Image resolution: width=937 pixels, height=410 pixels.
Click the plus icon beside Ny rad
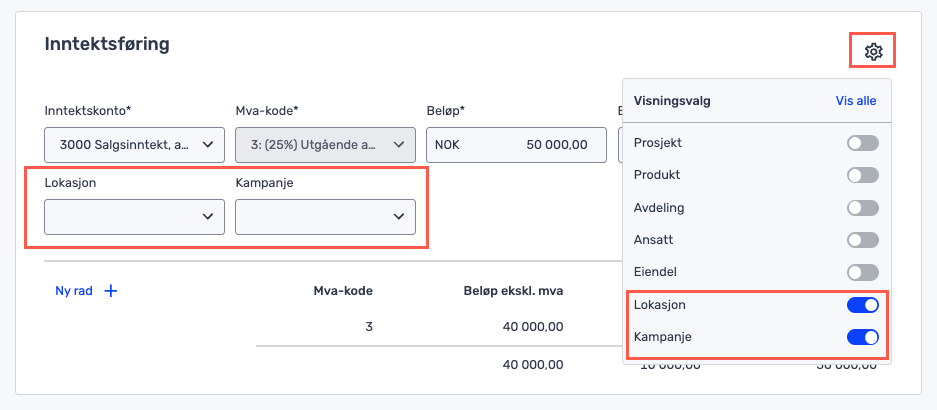[111, 291]
